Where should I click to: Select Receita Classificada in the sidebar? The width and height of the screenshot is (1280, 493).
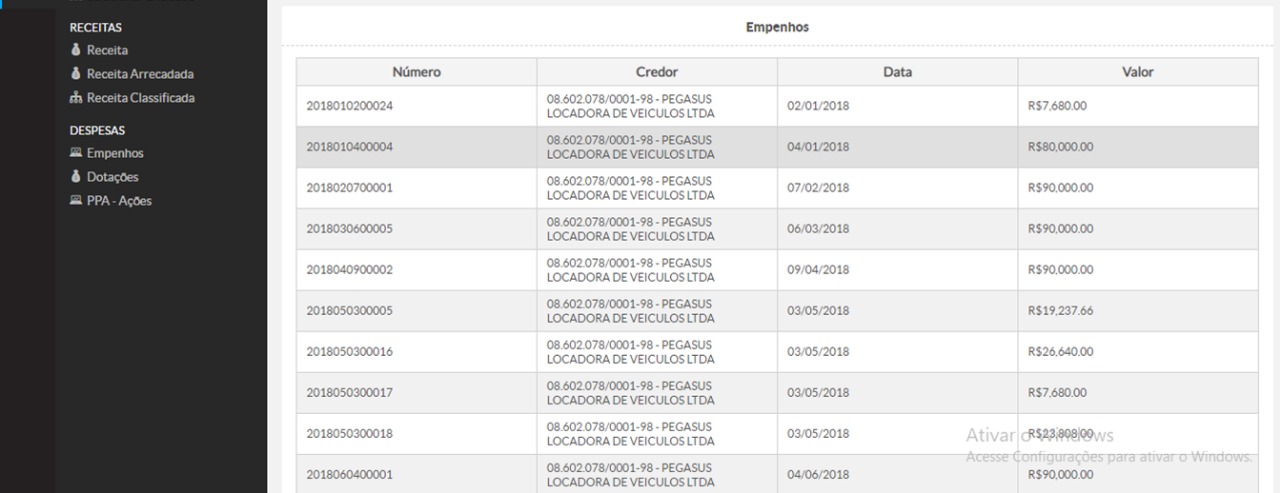tap(140, 98)
